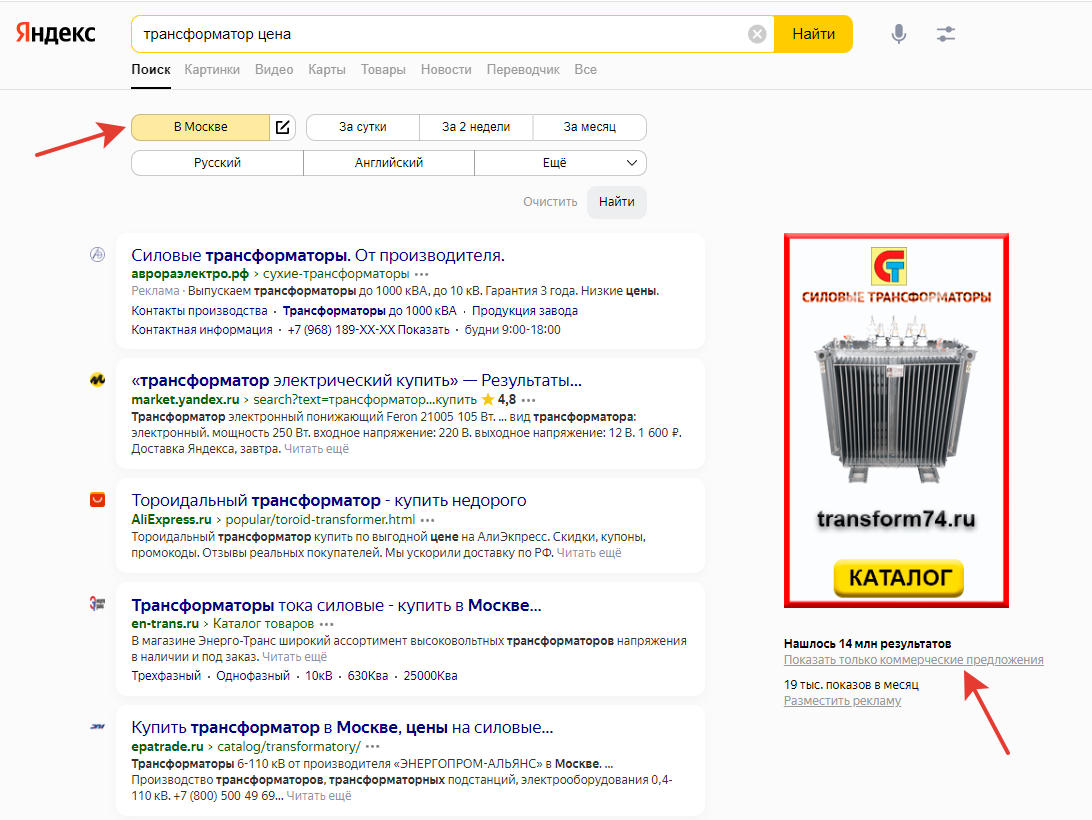Screen dimensions: 1092x820
Task: Click AliExpress result favicon
Action: coord(98,500)
